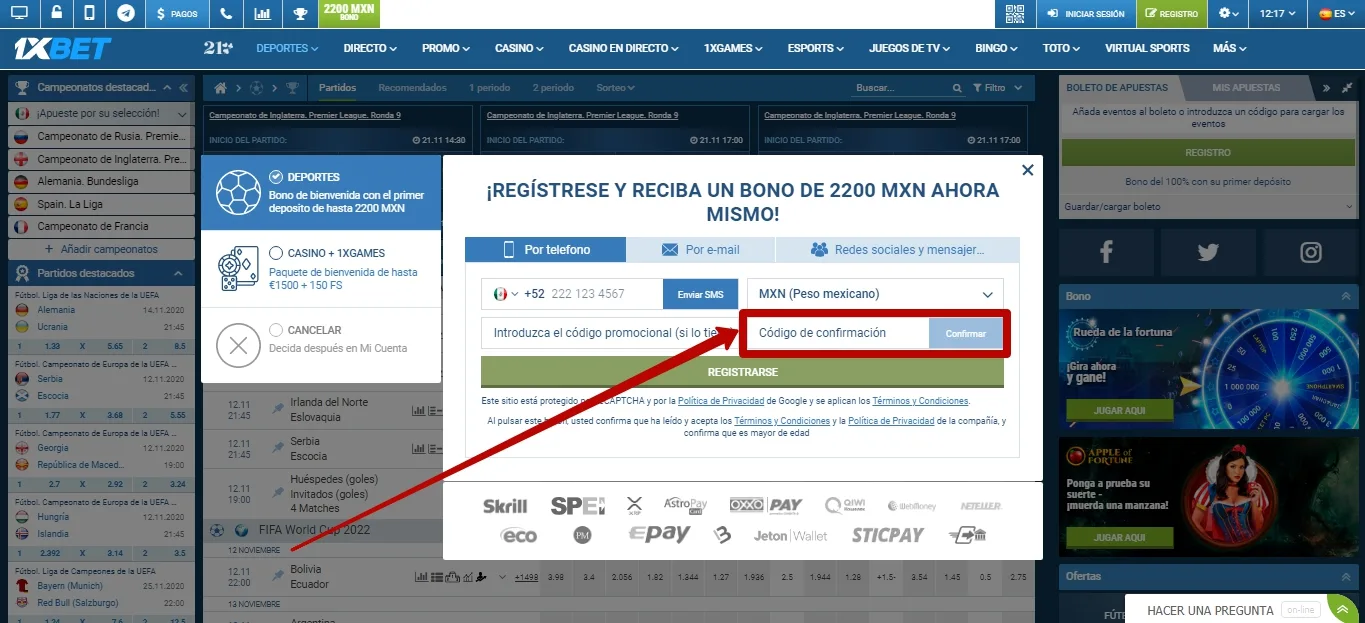1365x623 pixels.
Task: Open the +52 country code selector
Action: coord(518,294)
